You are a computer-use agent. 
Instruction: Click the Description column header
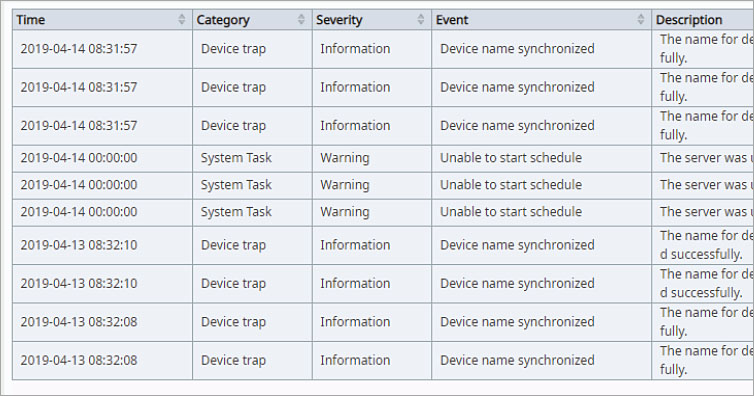703,20
